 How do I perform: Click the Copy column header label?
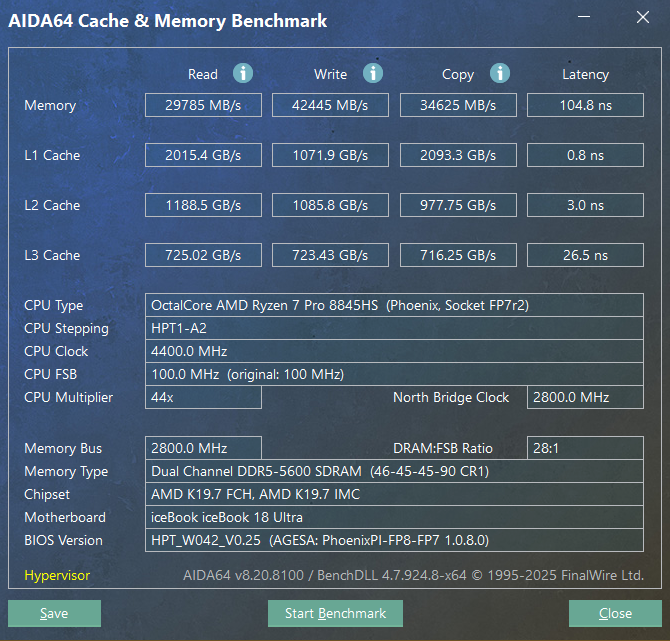coord(458,75)
